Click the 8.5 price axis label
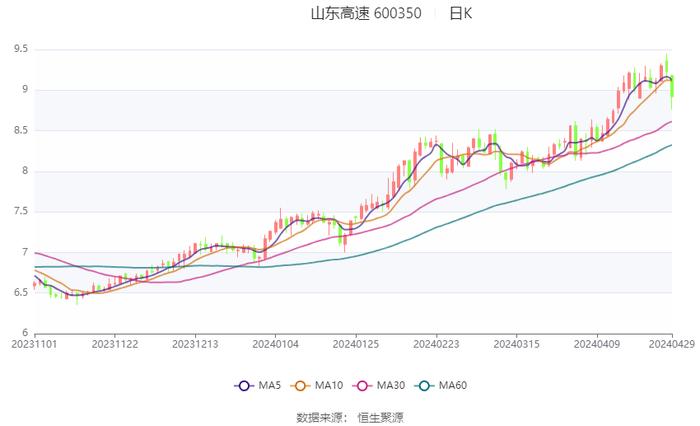Screen dimensions: 700x426 pos(21,130)
